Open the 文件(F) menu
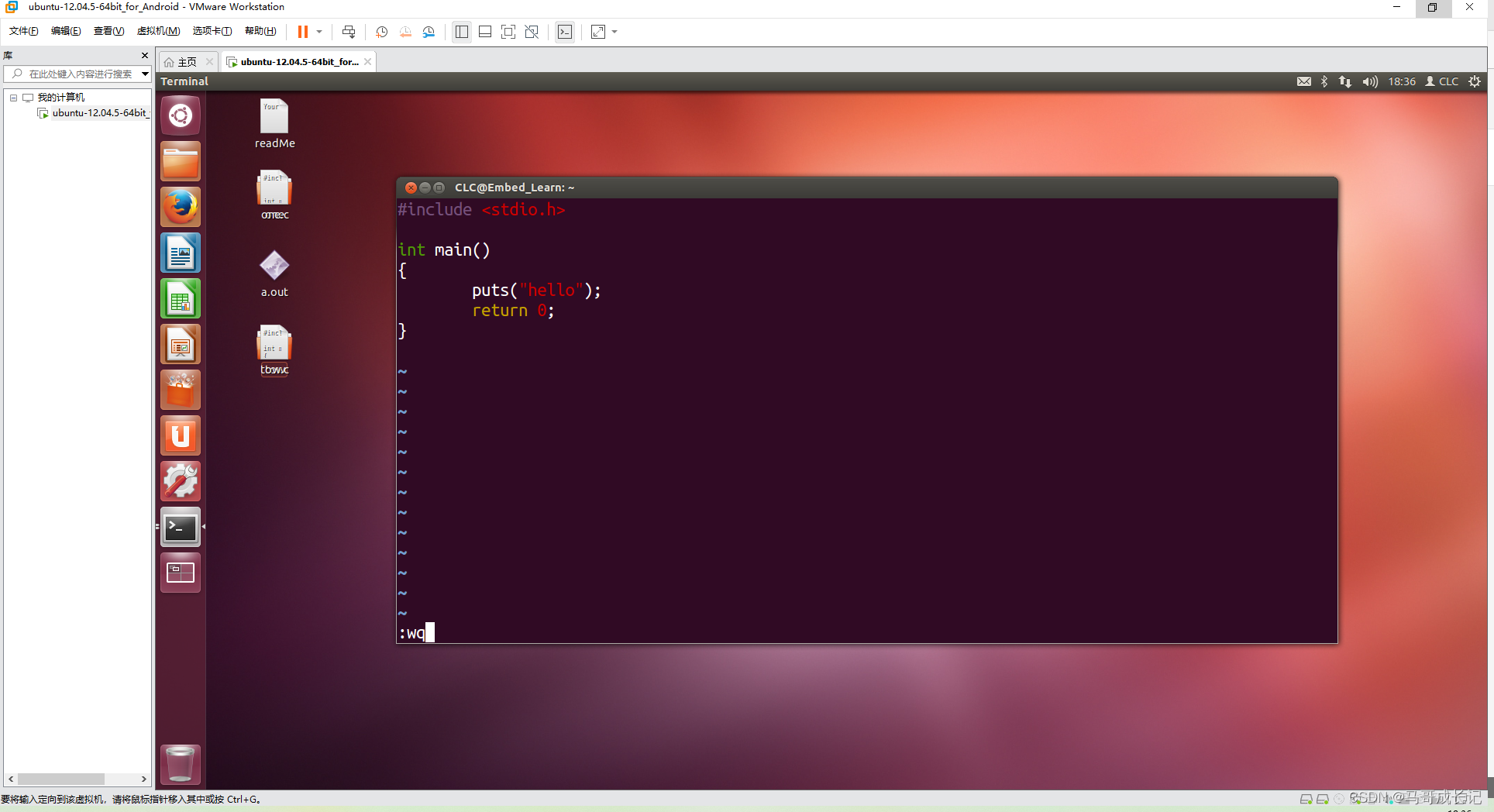Screen dimensions: 1494x812 click(24, 31)
